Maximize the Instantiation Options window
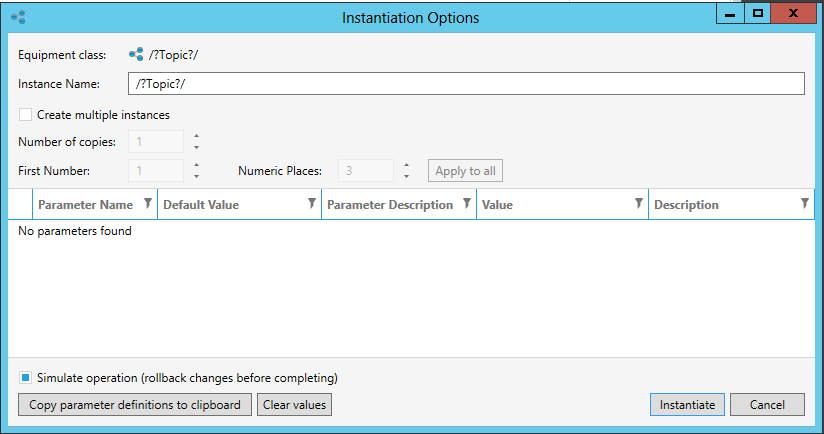Screen dimensions: 824x434 758,14
